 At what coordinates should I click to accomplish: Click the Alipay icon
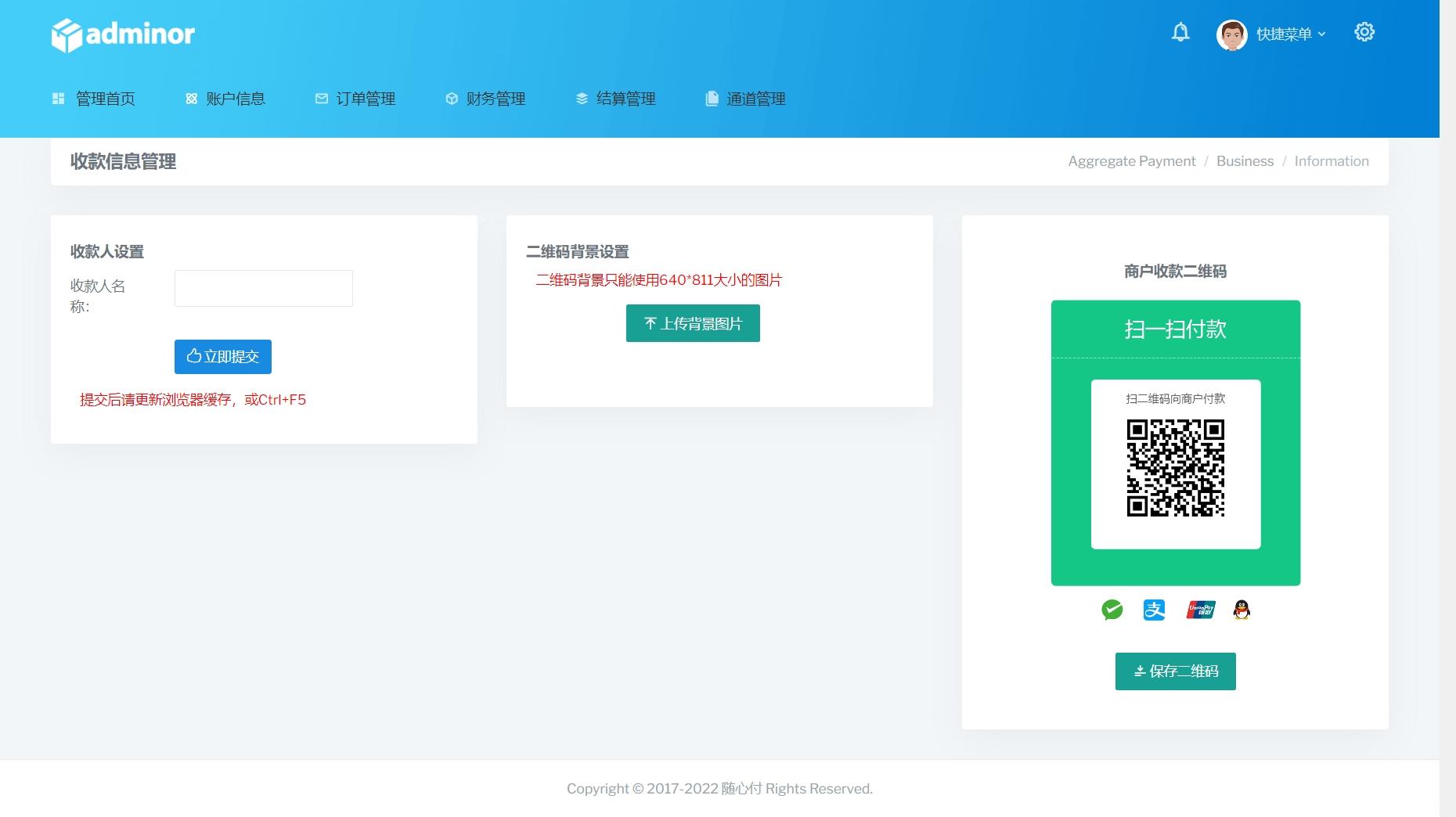point(1155,610)
